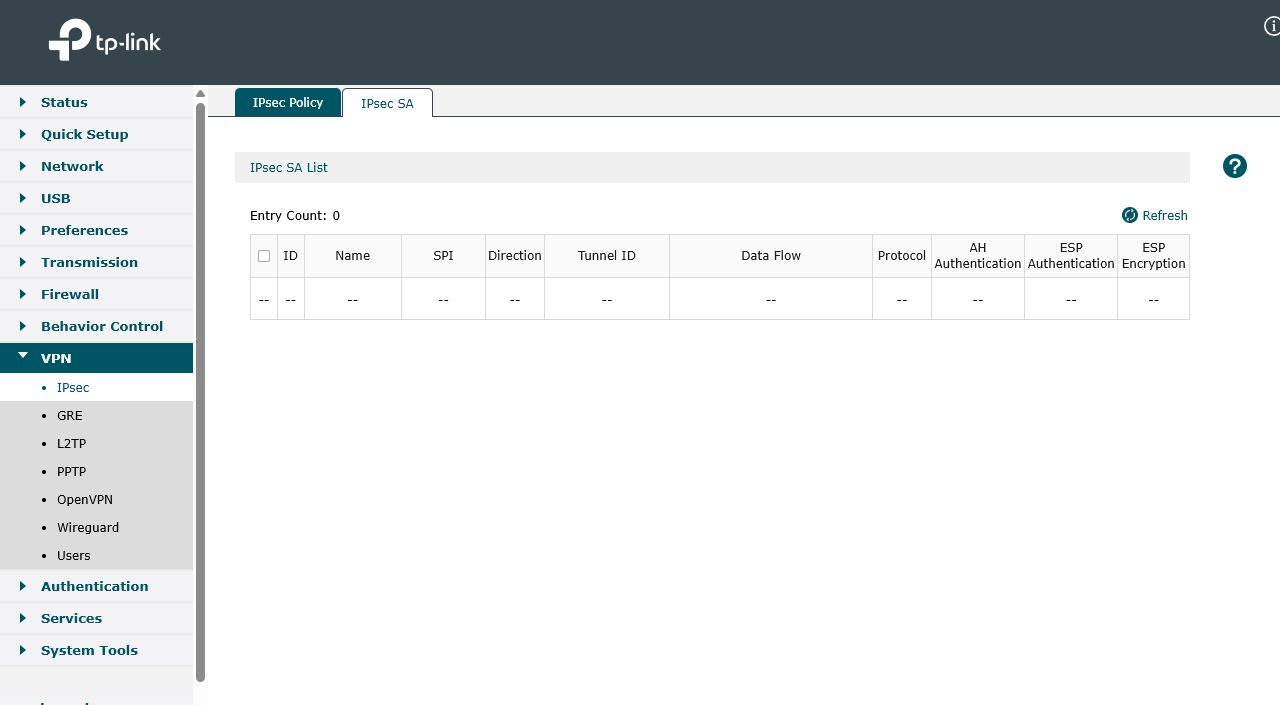Viewport: 1280px width, 705px height.
Task: Click the SPI column header
Action: coord(443,256)
